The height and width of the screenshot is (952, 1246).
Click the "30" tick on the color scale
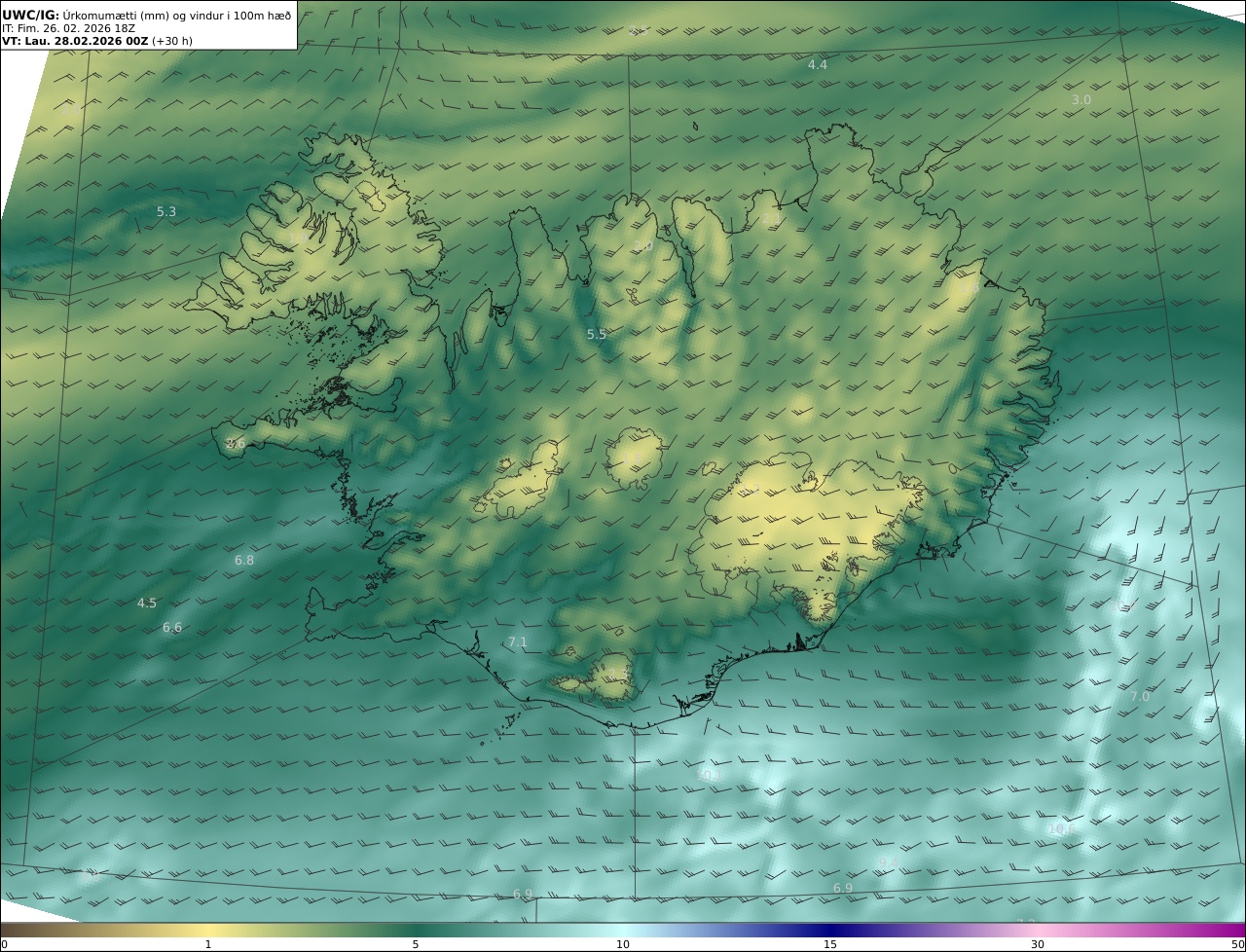click(x=1038, y=944)
